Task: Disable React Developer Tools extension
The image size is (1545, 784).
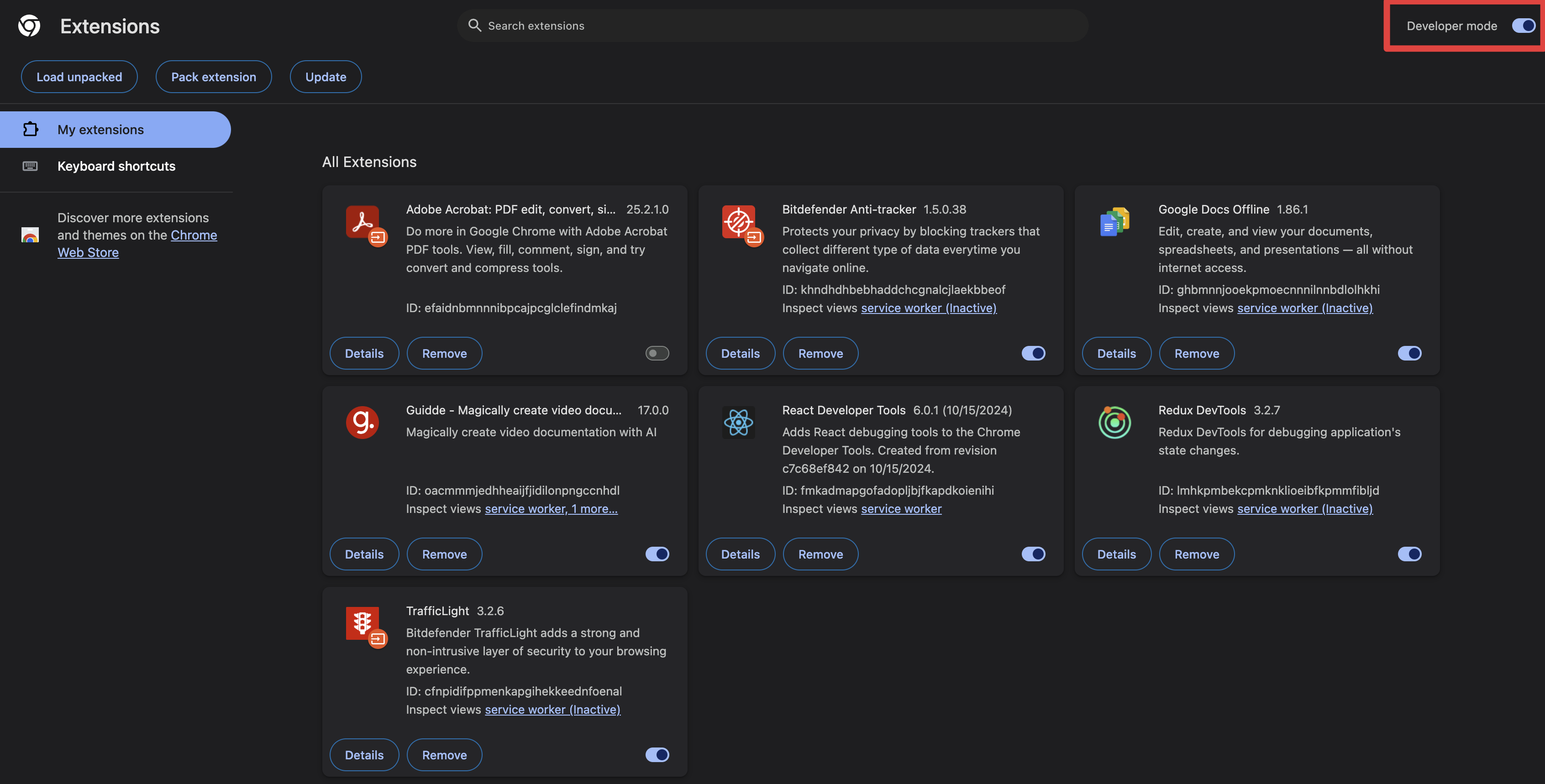Action: point(1033,554)
